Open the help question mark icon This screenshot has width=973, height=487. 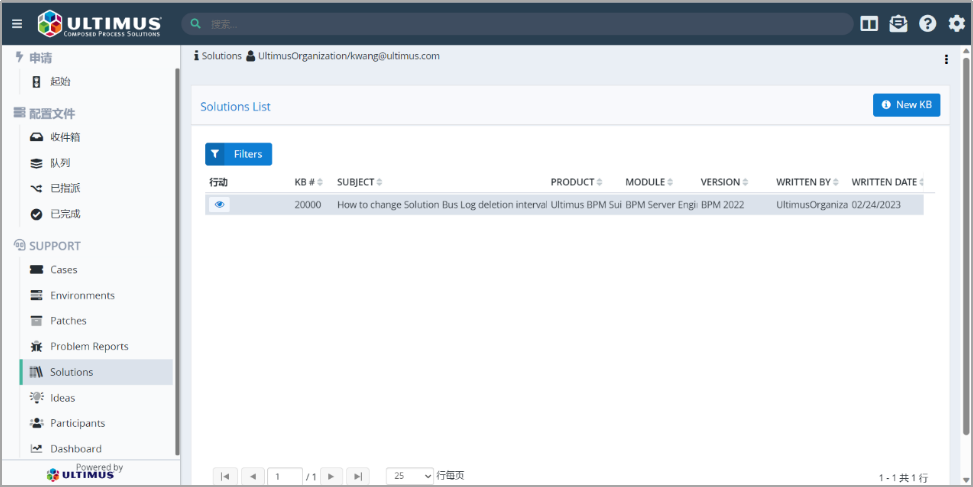point(928,24)
